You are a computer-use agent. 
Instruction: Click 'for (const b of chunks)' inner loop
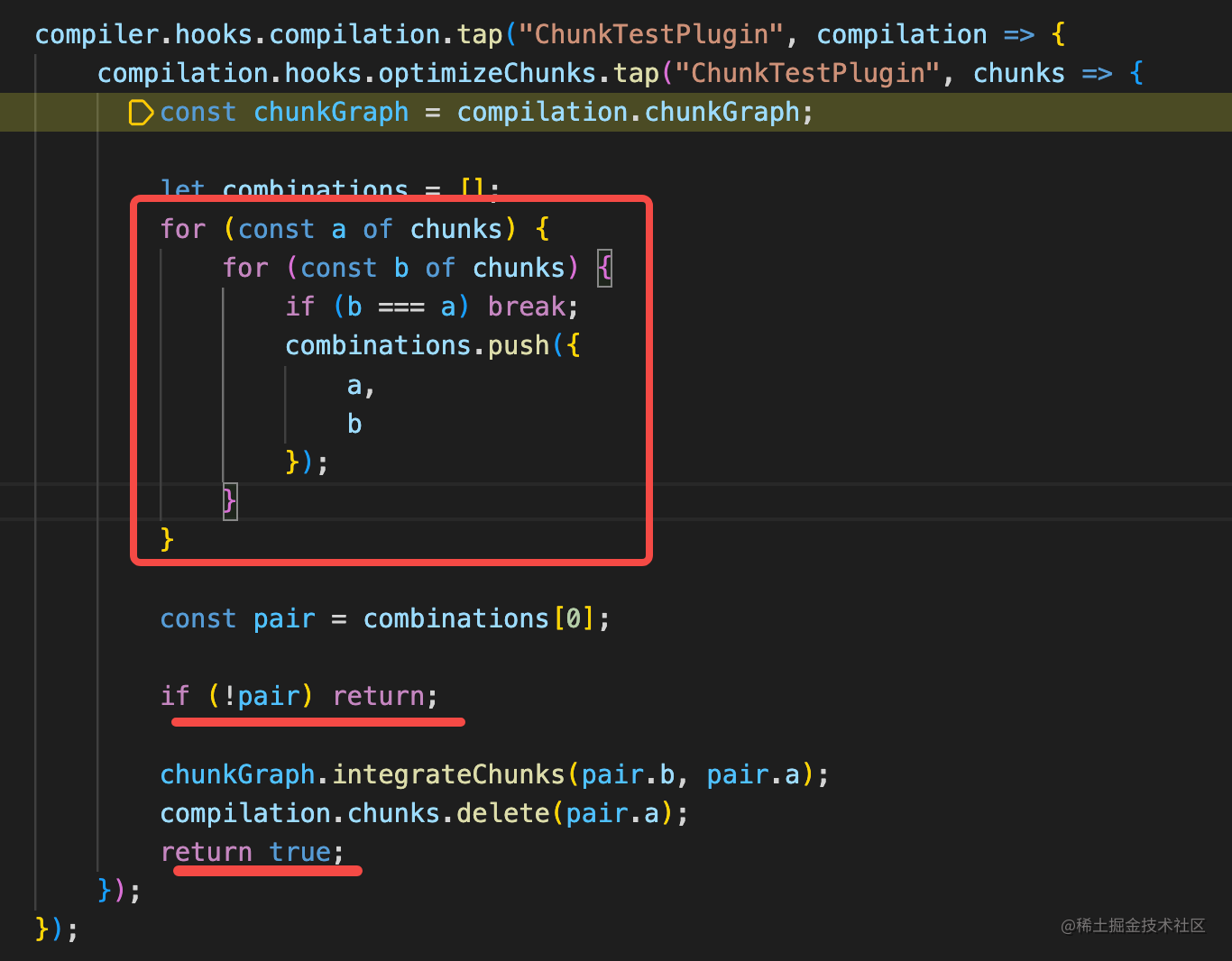400,268
